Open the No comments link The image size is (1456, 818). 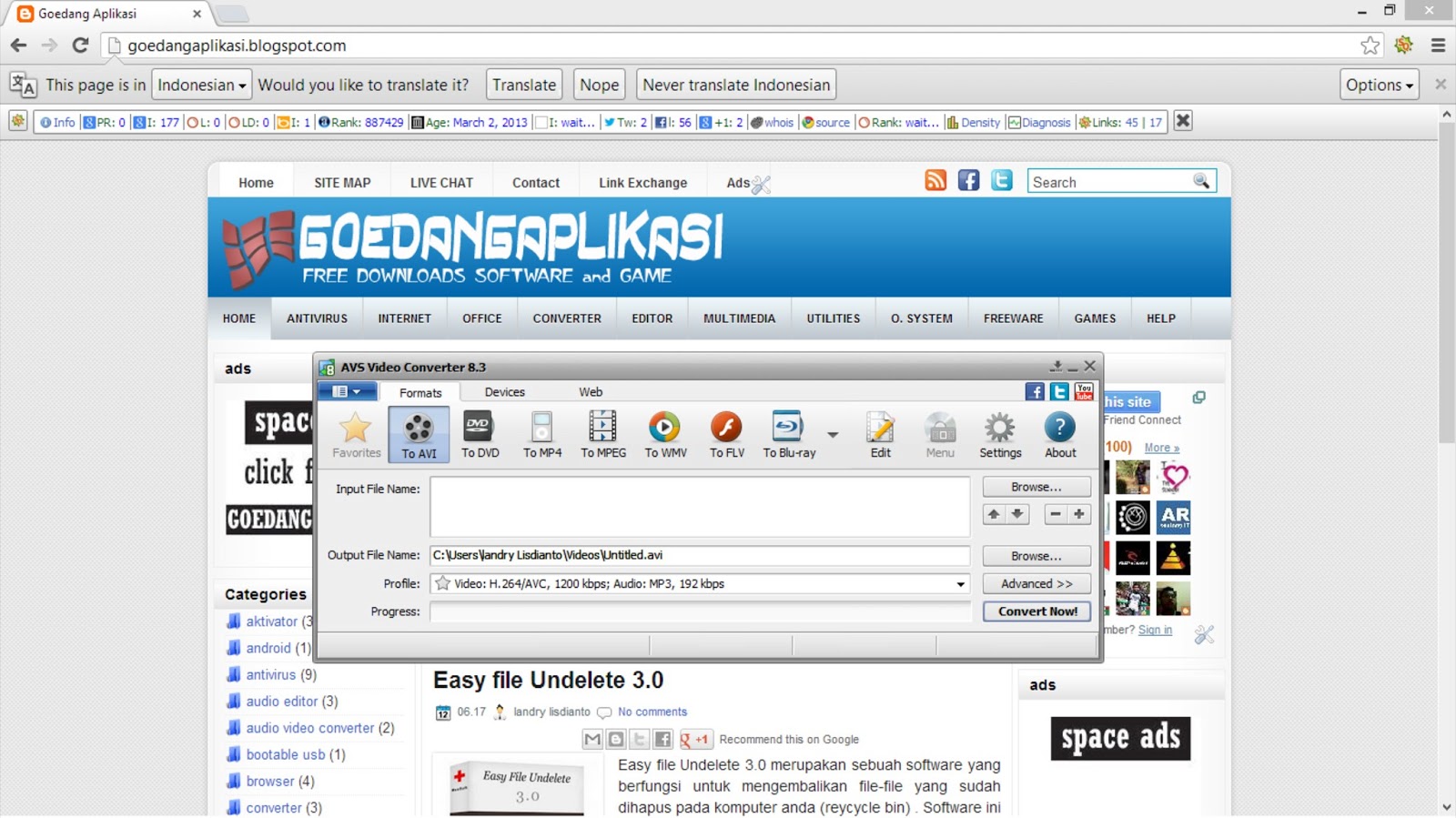click(x=652, y=712)
